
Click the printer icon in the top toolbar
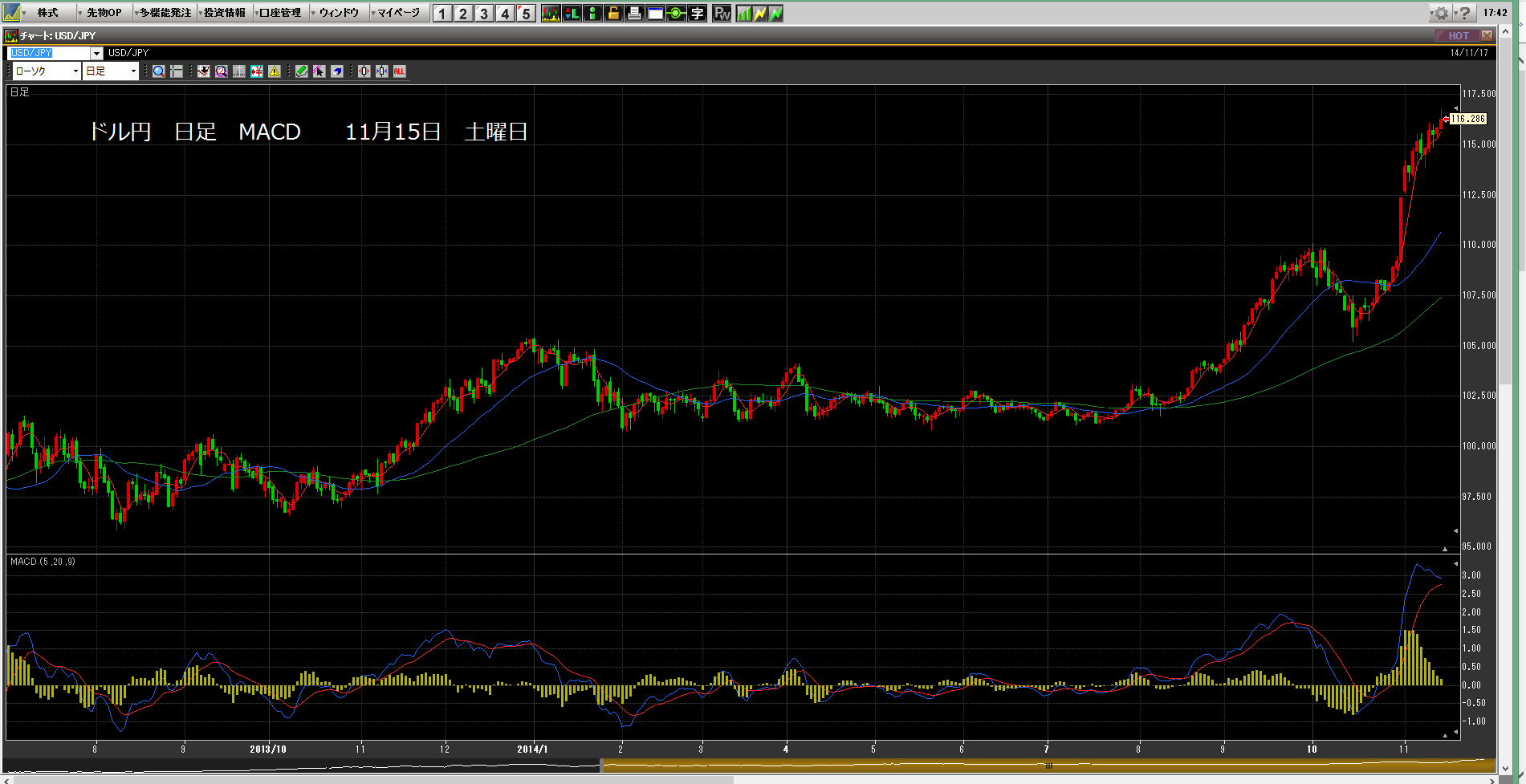coord(634,13)
